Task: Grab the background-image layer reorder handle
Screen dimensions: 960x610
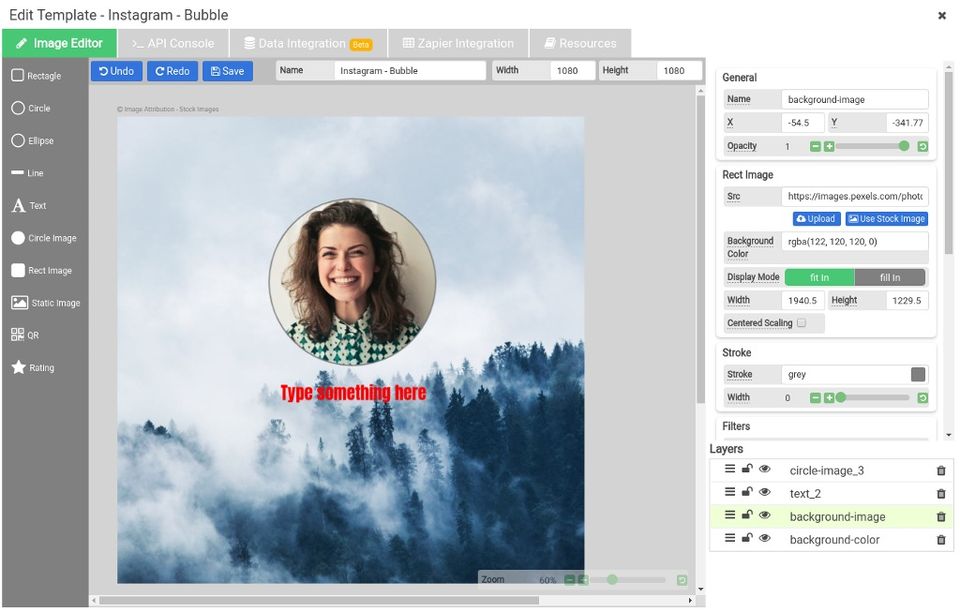Action: pyautogui.click(x=730, y=514)
